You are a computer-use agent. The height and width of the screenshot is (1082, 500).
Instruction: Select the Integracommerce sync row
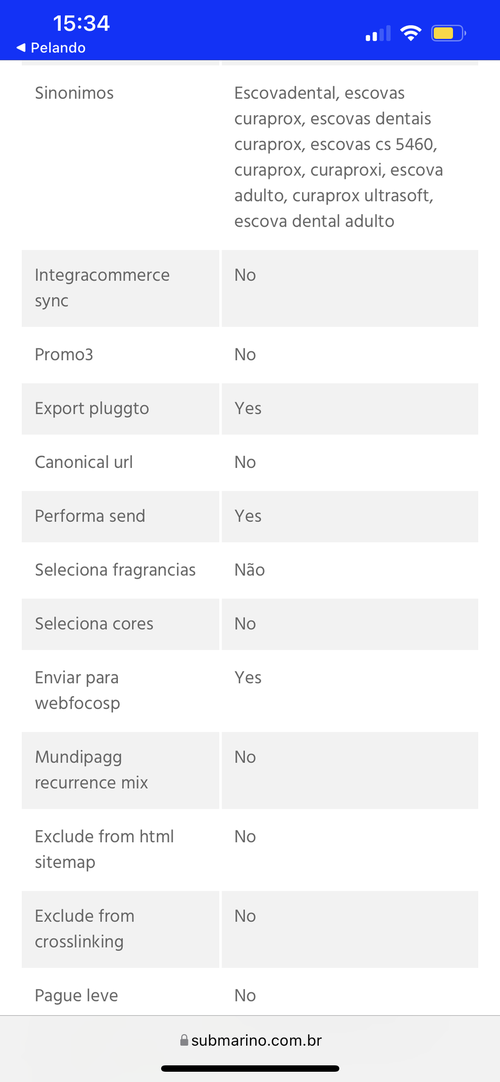coord(250,288)
